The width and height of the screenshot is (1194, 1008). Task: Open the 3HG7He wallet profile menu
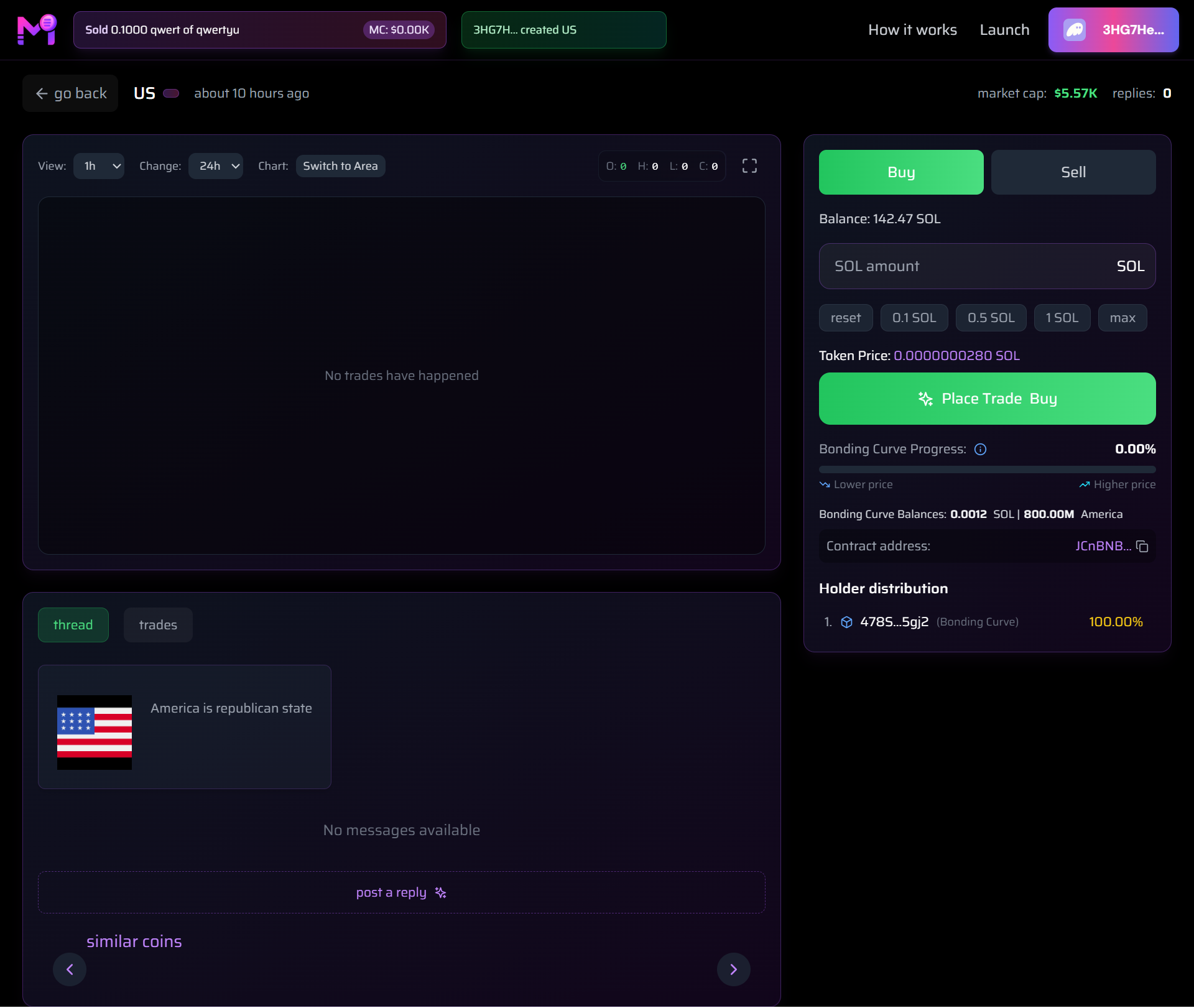pyautogui.click(x=1113, y=29)
